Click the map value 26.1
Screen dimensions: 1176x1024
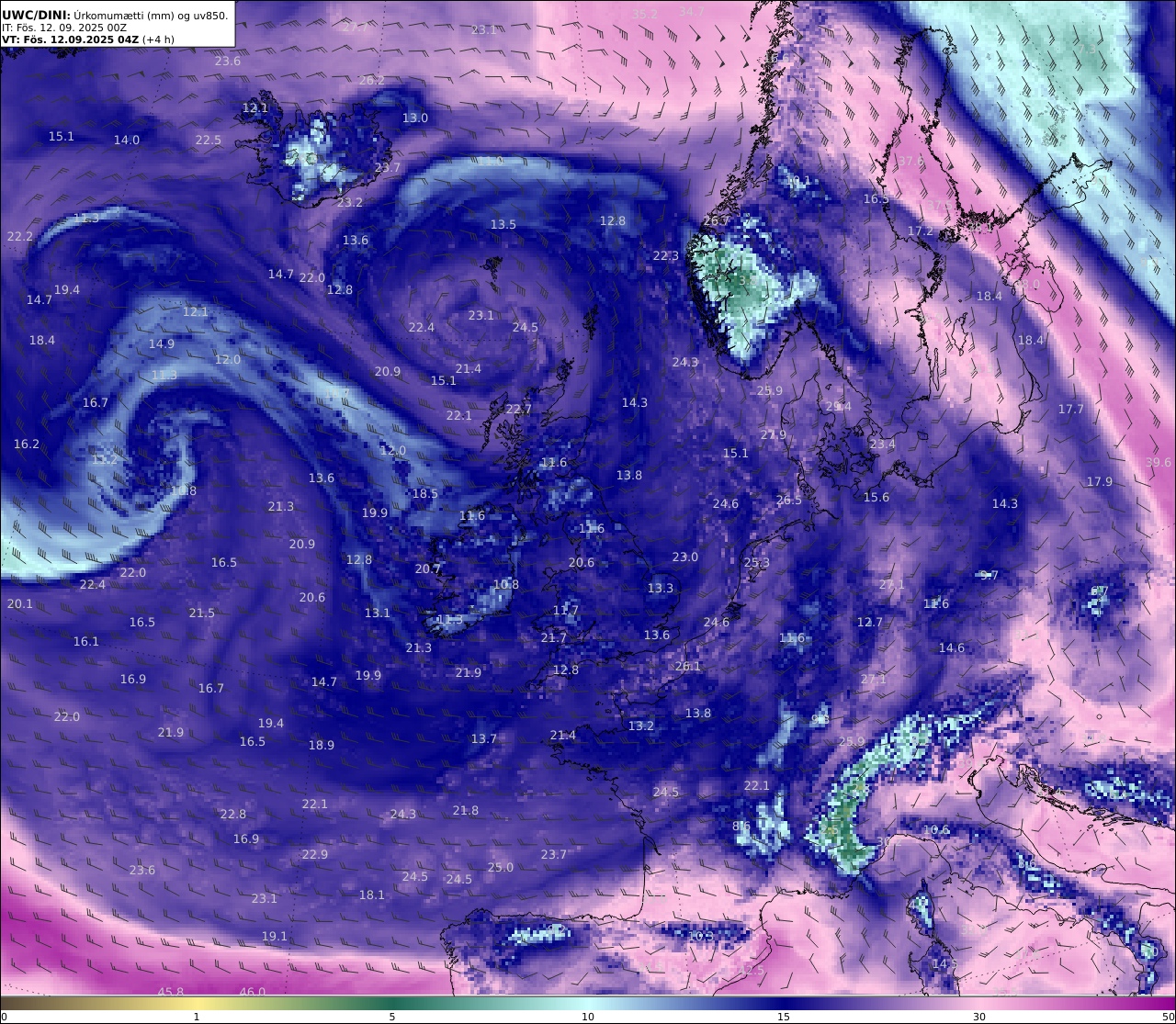pos(688,667)
